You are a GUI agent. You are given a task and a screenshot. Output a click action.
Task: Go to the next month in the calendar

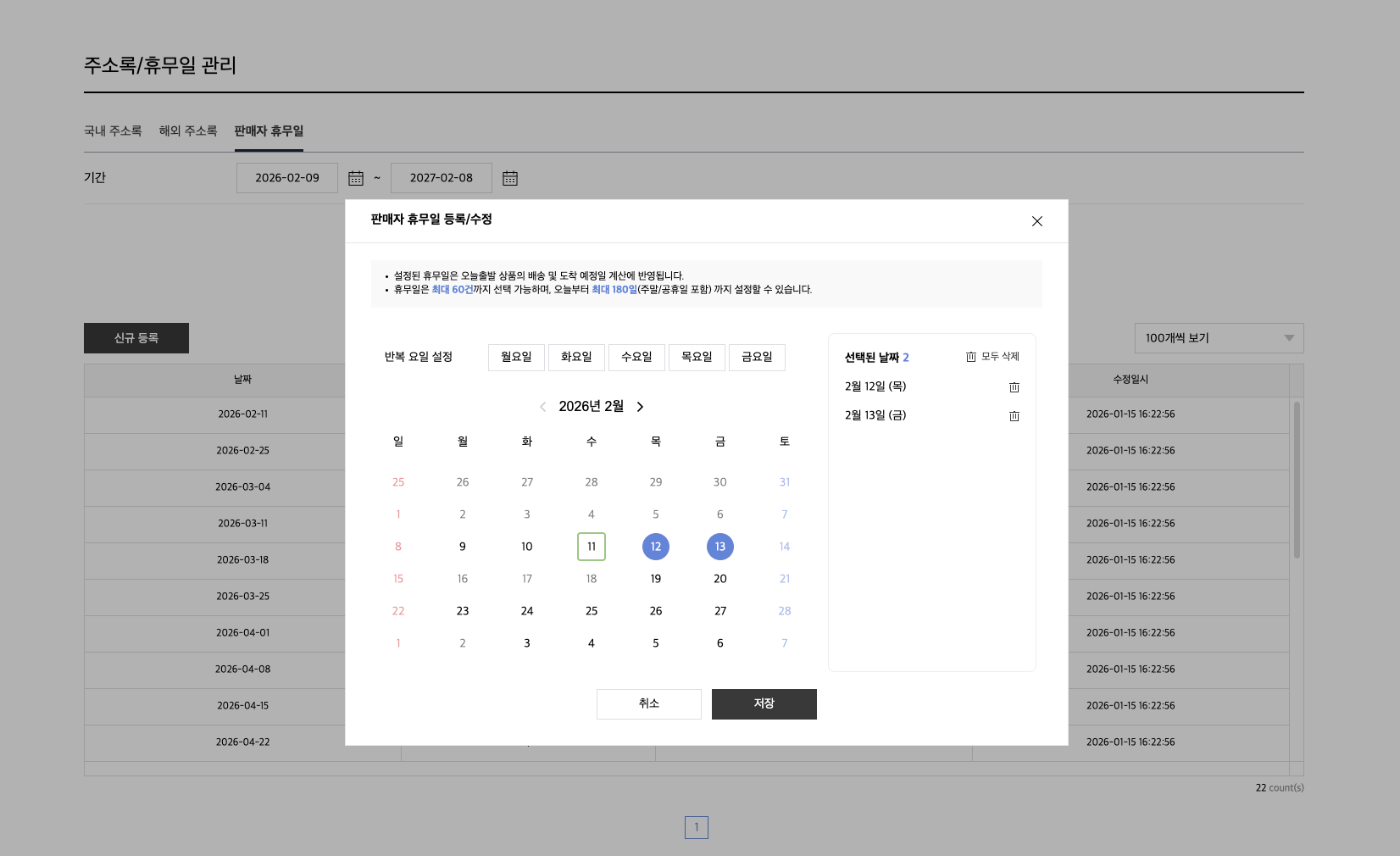[640, 407]
